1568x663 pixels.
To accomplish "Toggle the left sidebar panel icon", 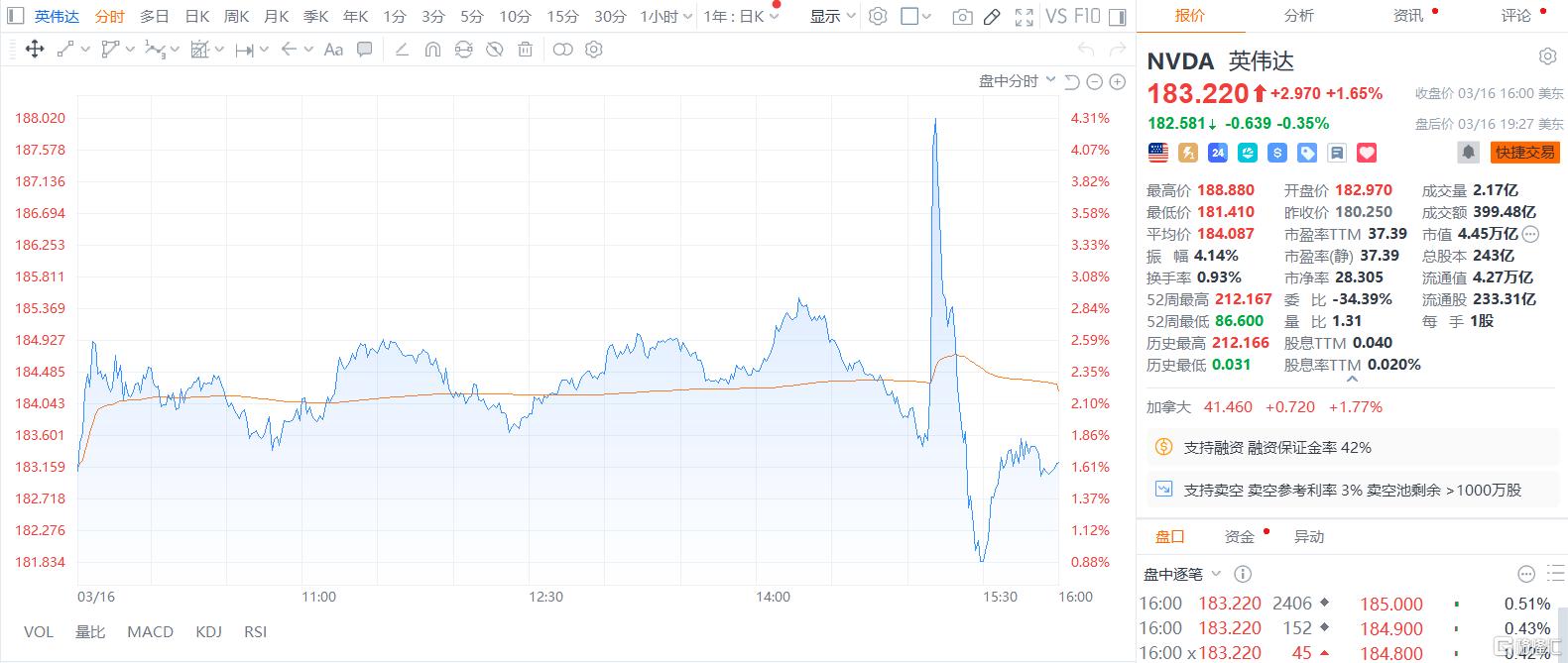I will click(15, 17).
